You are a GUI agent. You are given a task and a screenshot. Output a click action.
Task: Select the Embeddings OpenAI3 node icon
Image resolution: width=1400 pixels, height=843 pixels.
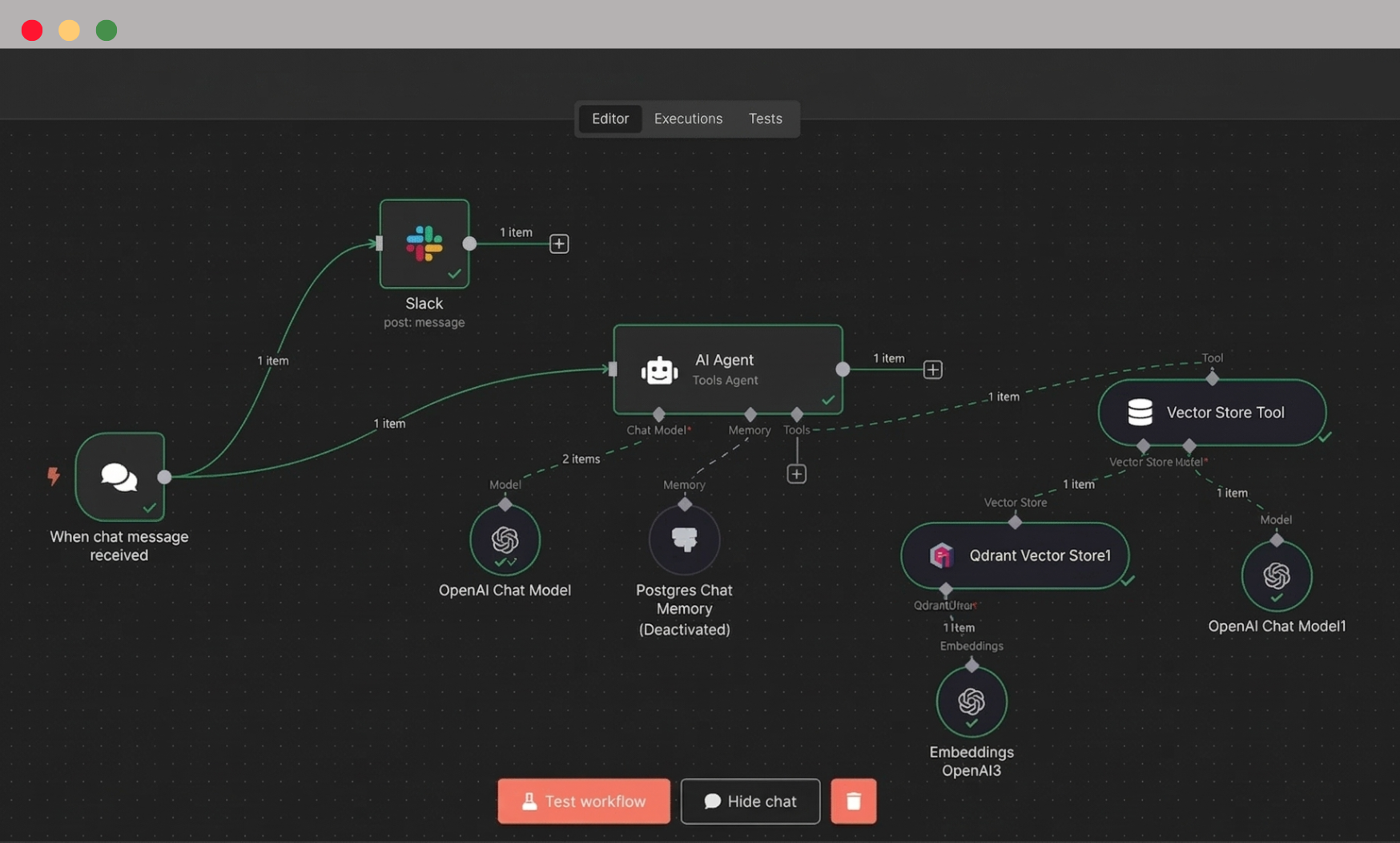pos(971,701)
